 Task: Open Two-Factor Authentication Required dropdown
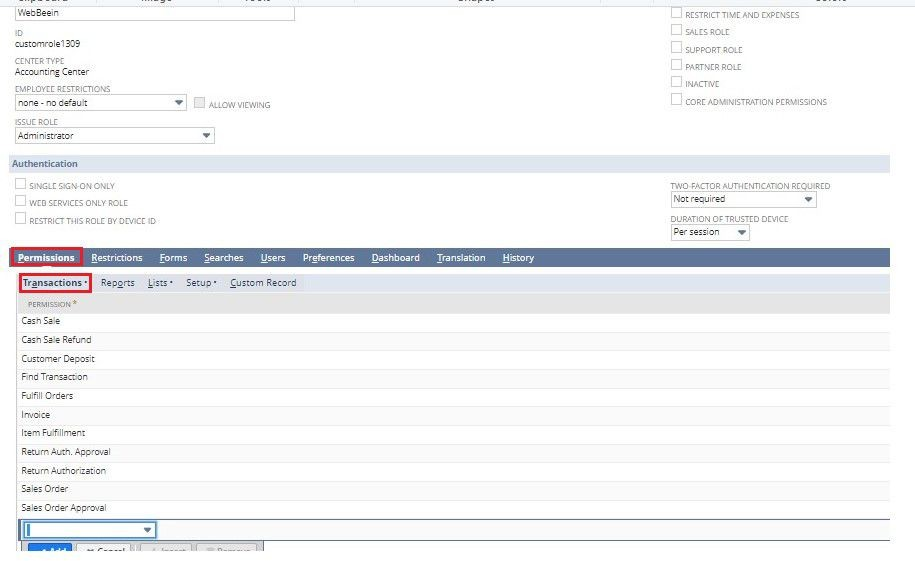[x=808, y=199]
